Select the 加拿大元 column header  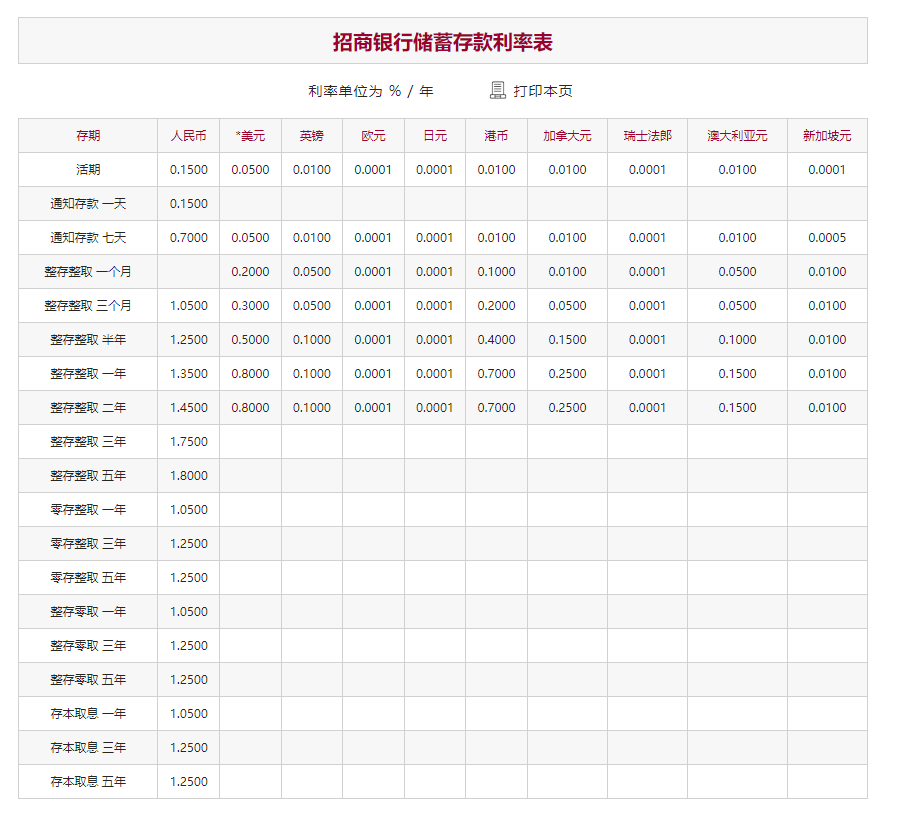pyautogui.click(x=567, y=136)
